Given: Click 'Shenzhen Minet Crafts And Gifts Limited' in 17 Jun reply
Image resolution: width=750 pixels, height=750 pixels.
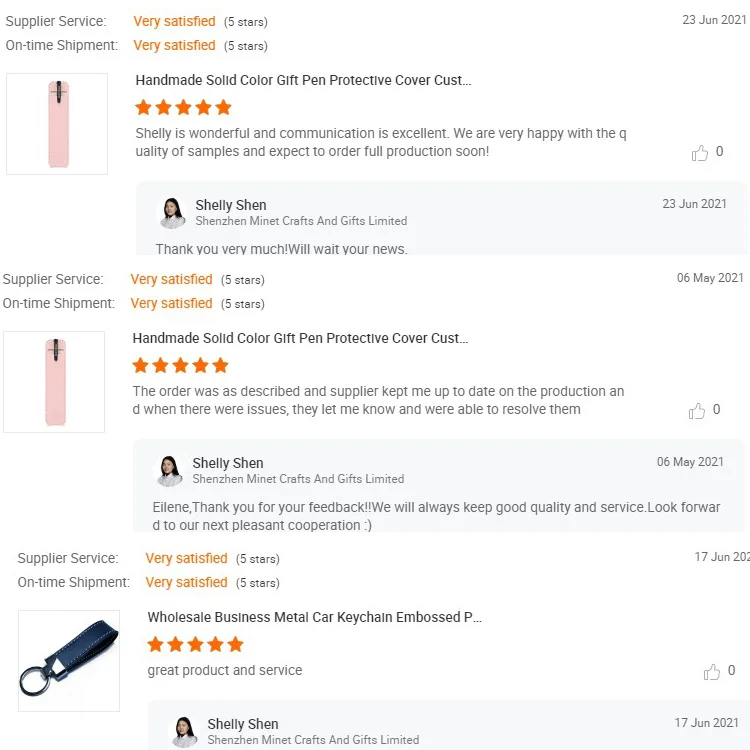Looking at the screenshot, I should [x=313, y=740].
